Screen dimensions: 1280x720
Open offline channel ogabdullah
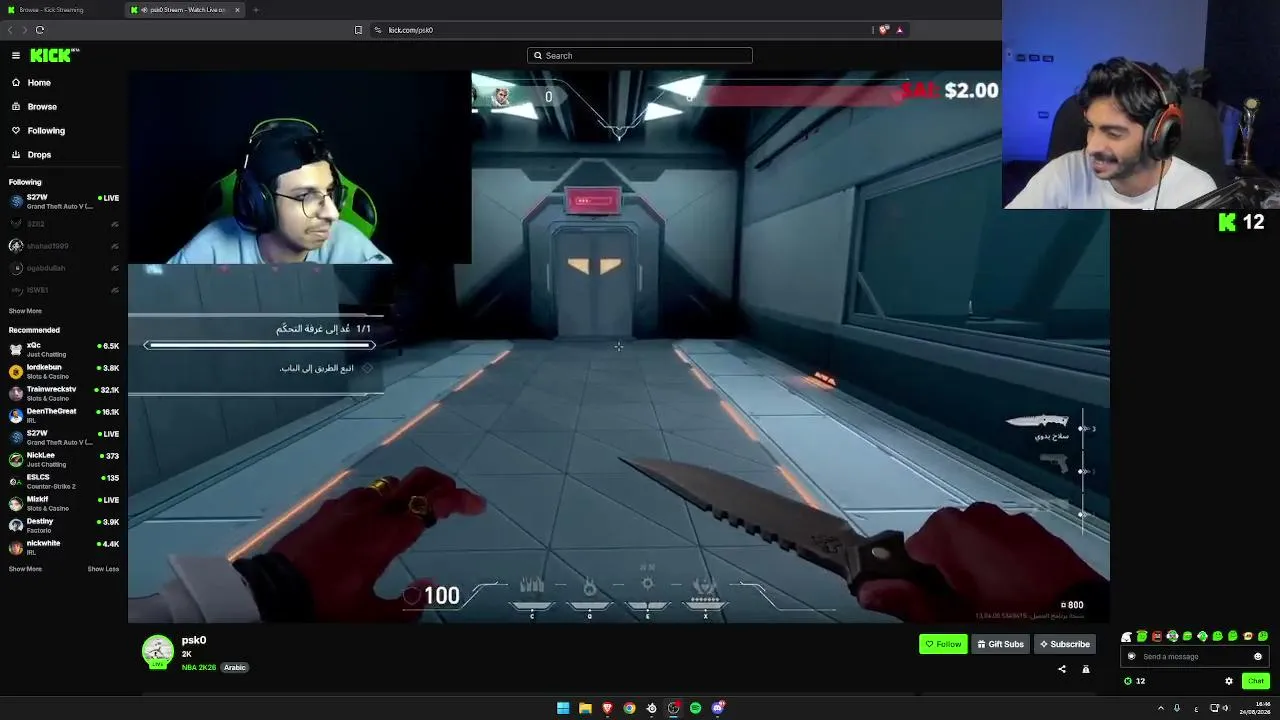pyautogui.click(x=64, y=268)
